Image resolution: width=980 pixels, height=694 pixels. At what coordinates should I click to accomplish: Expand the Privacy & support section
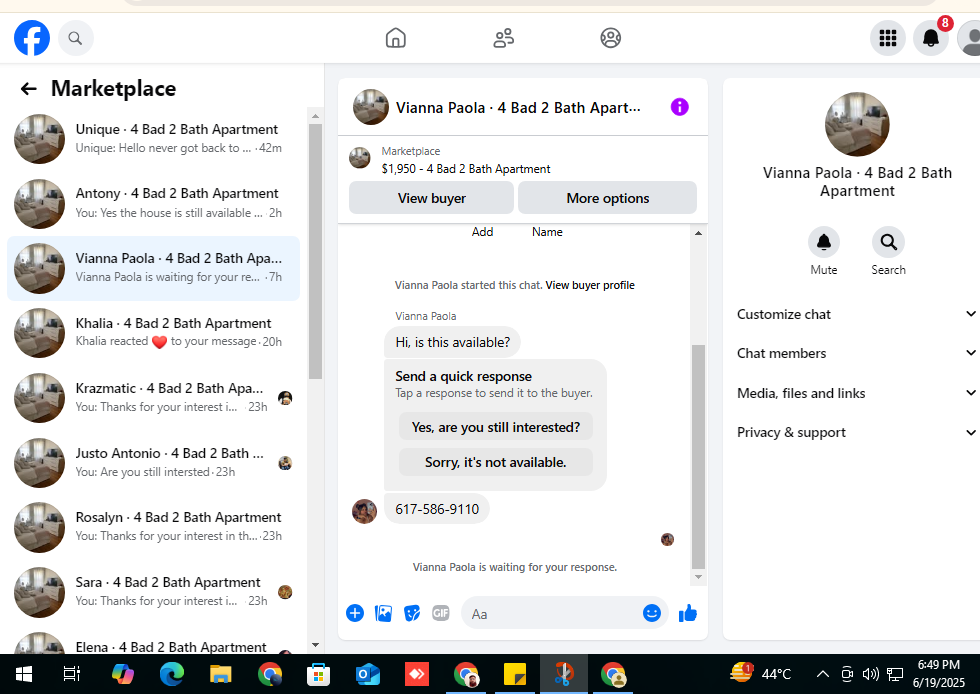tap(856, 432)
